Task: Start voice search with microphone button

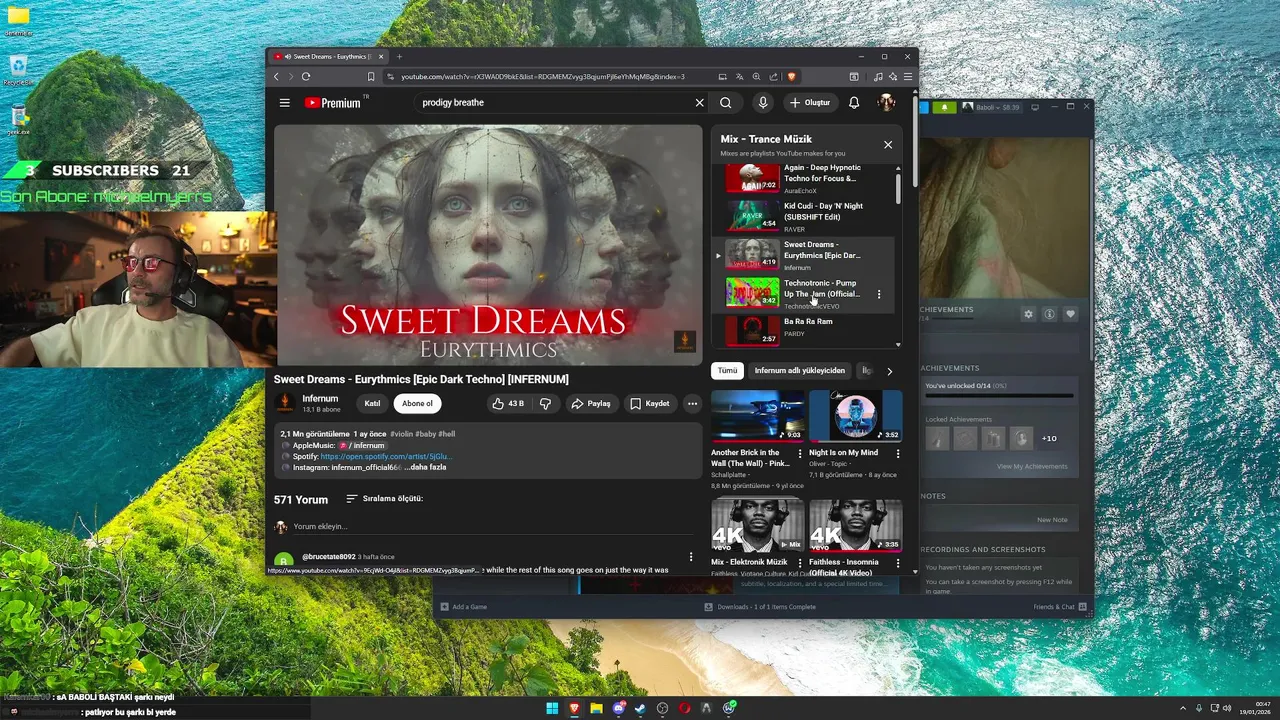Action: (x=763, y=102)
